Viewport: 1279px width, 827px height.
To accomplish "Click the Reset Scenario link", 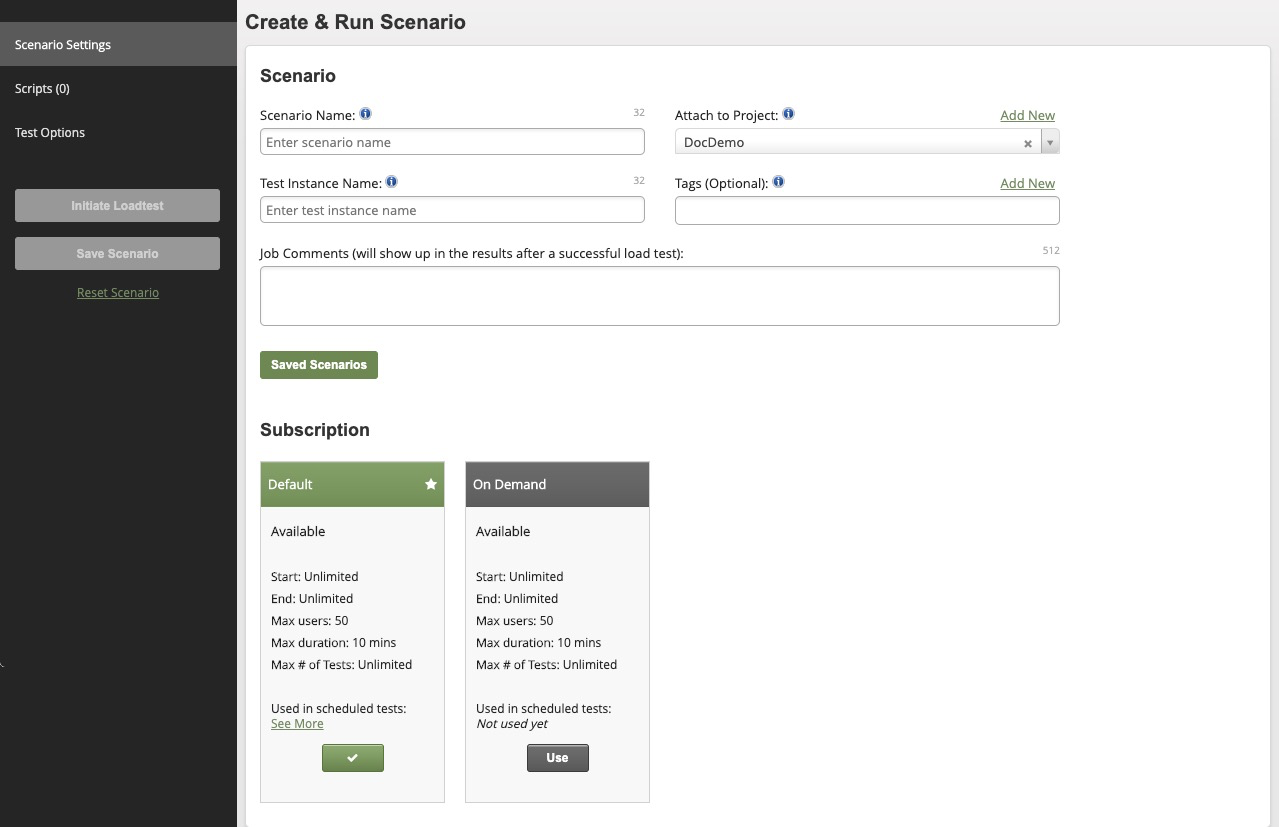I will 118,293.
